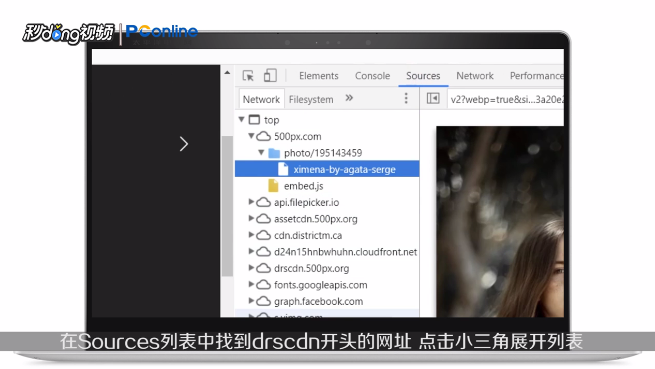The height and width of the screenshot is (369, 655).
Task: Hide the navigator with the sidebar toggle icon
Action: coord(433,99)
